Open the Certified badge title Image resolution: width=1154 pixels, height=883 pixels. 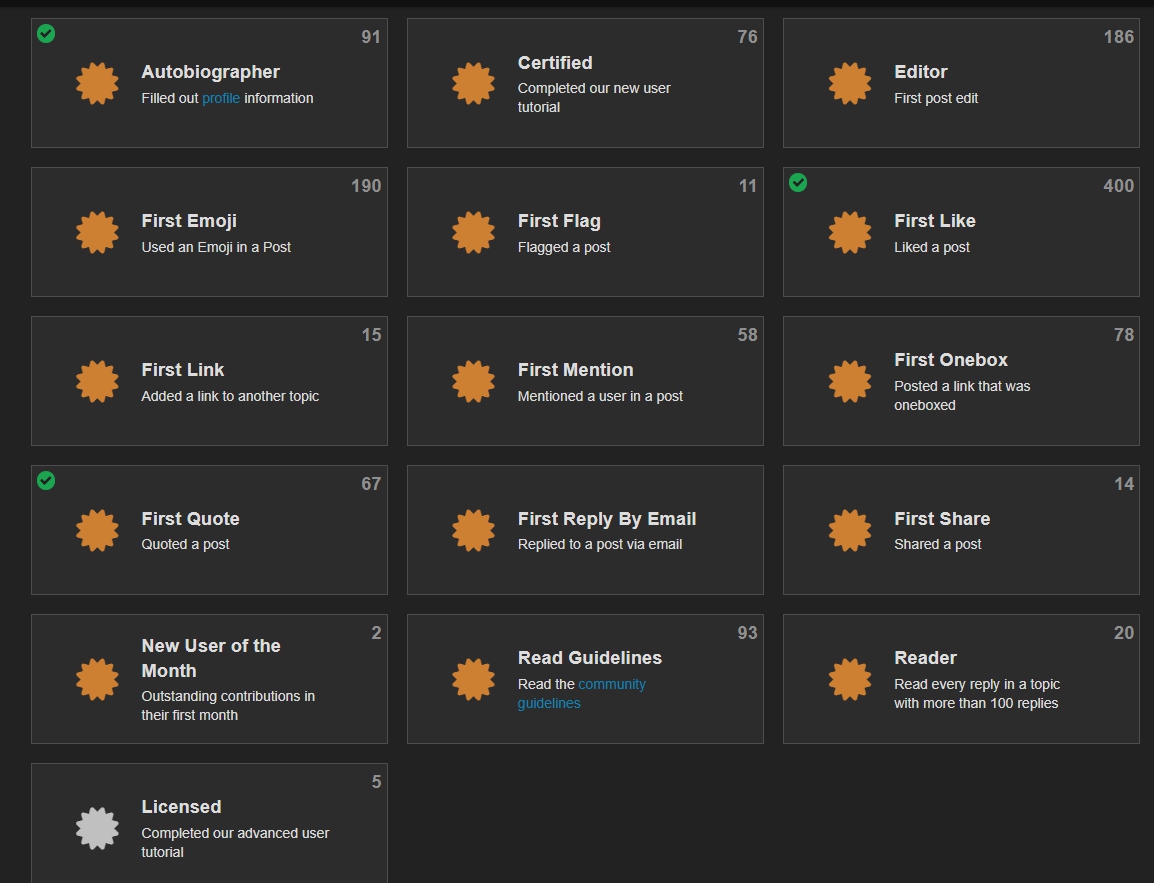555,63
